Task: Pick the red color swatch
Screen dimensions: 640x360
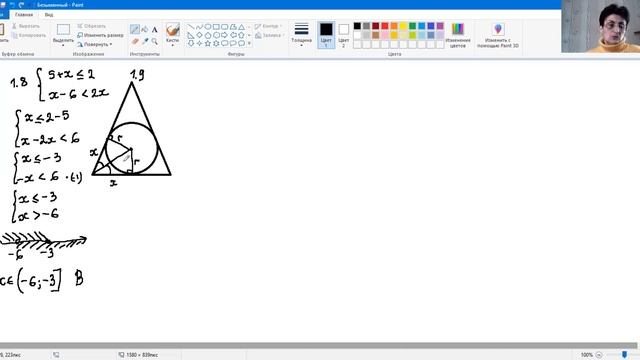Action: (x=384, y=26)
